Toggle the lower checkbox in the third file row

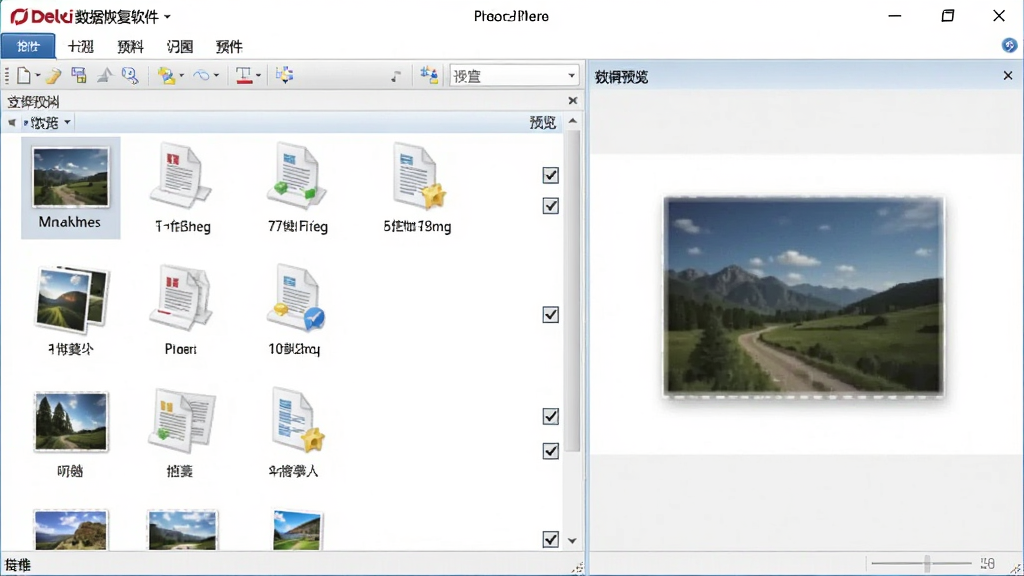(551, 451)
